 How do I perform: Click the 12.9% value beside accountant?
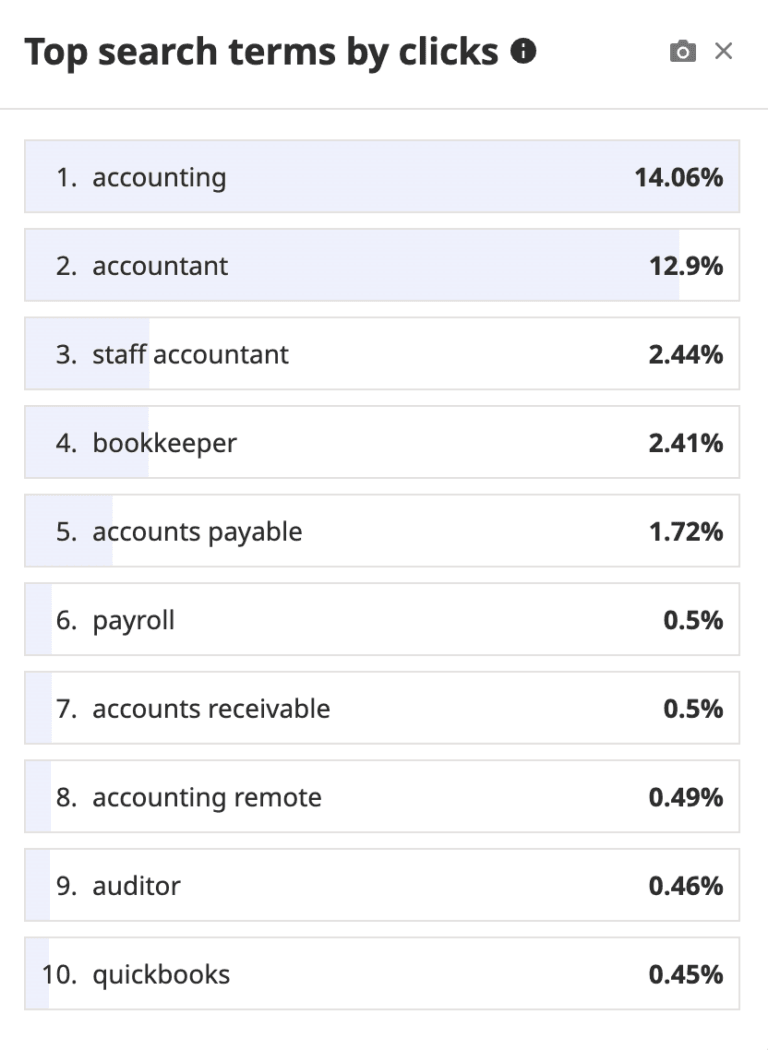pyautogui.click(x=685, y=266)
